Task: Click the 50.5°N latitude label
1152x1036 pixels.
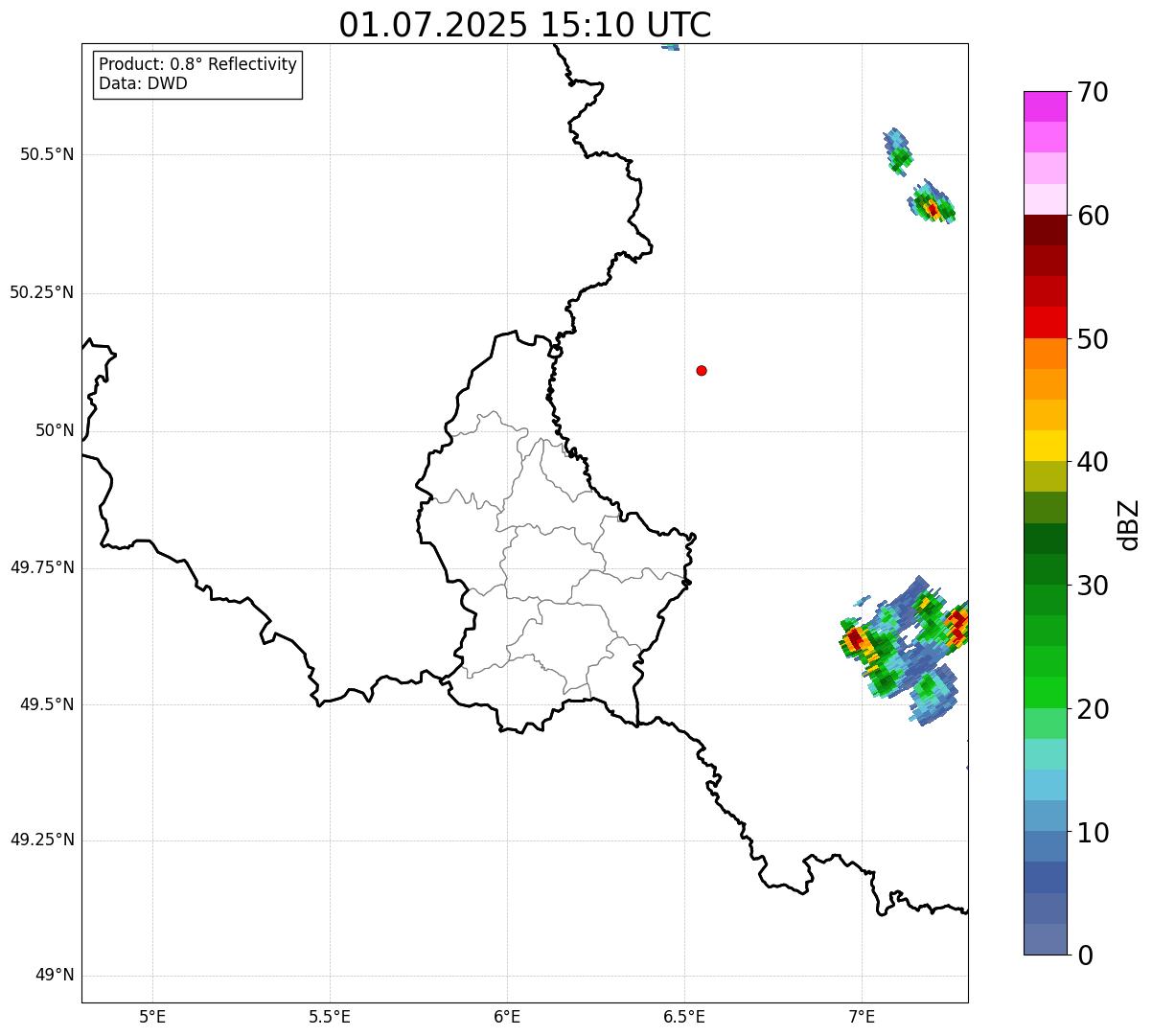Action: (47, 154)
